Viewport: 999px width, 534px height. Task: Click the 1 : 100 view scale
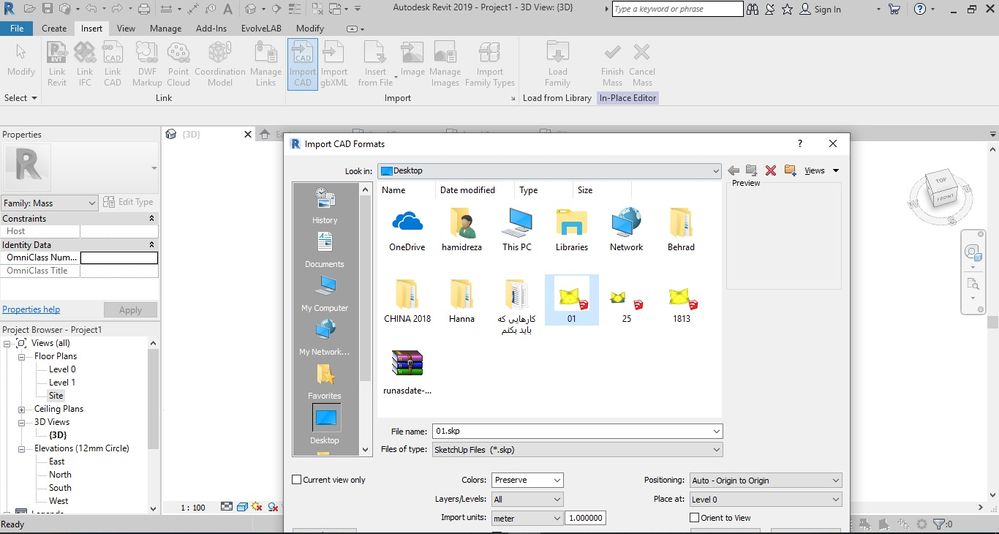pos(192,507)
